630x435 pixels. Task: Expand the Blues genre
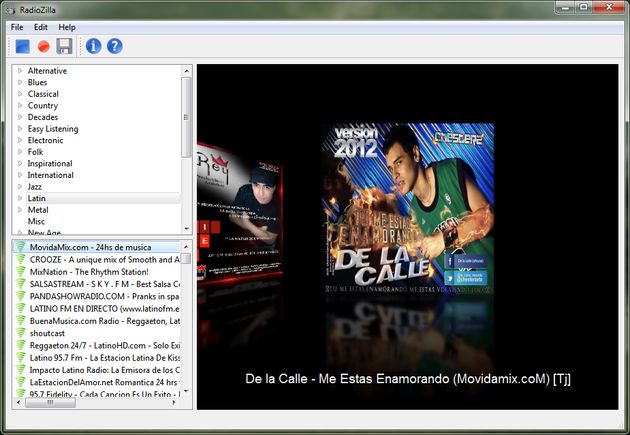[20, 82]
